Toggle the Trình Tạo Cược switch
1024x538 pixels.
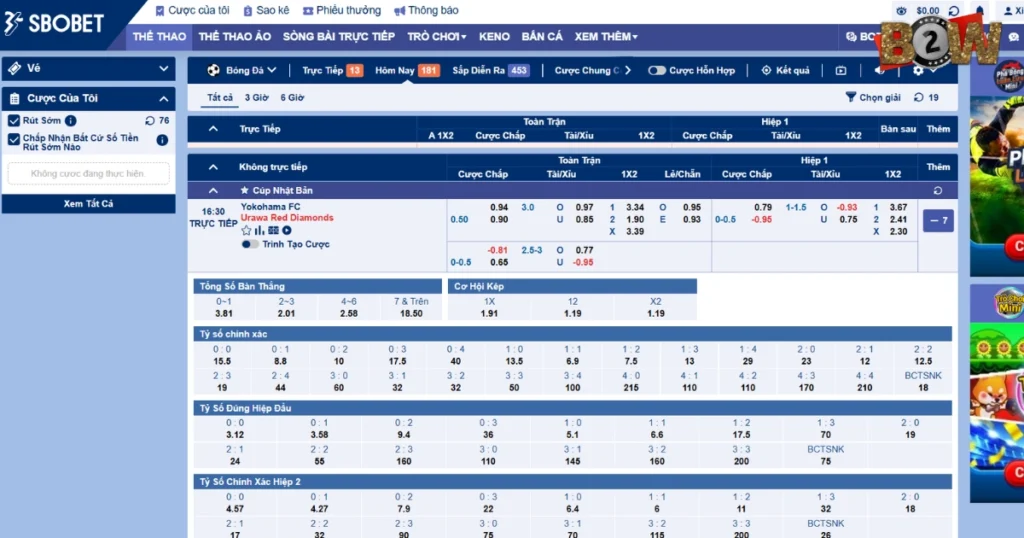[250, 244]
